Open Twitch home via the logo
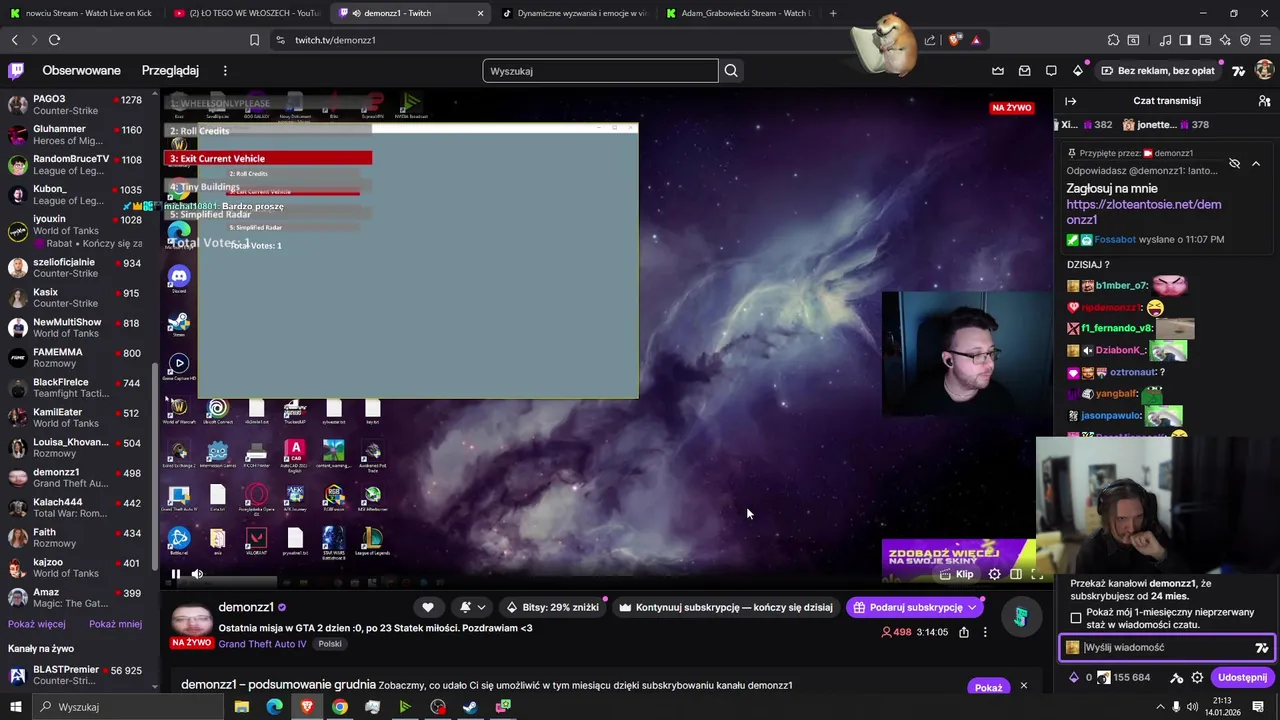 pos(16,71)
